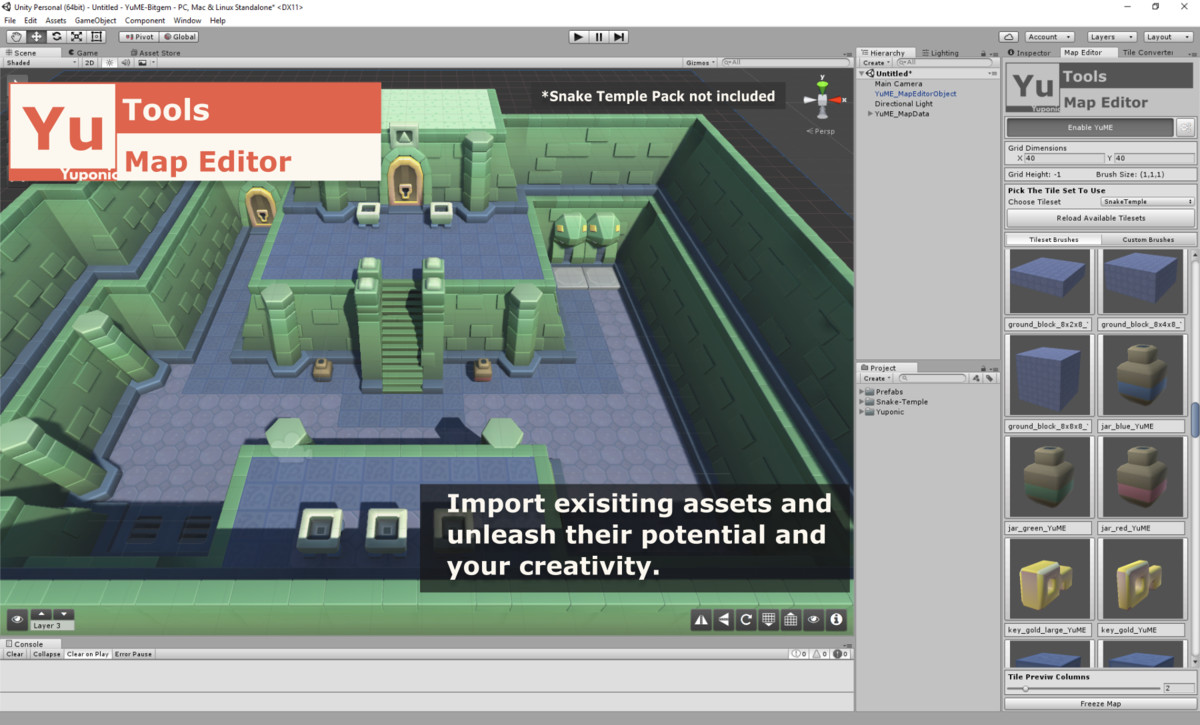1200x725 pixels.
Task: Toggle Clear on Play in Console
Action: [88, 654]
